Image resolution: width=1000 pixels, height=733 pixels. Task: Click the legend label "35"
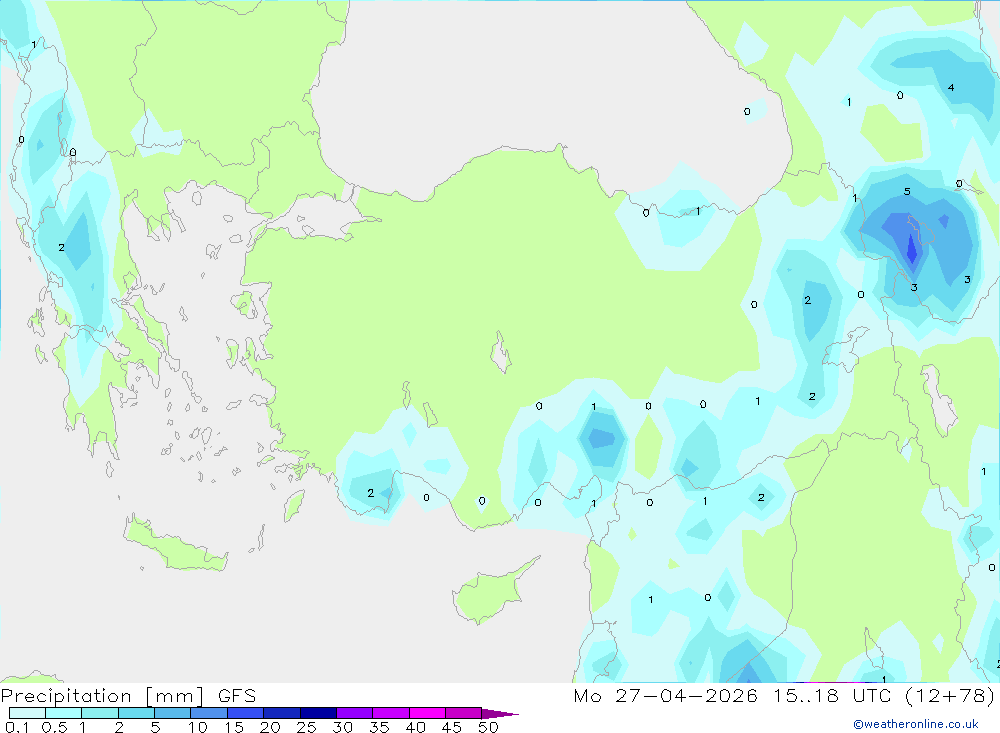click(379, 727)
